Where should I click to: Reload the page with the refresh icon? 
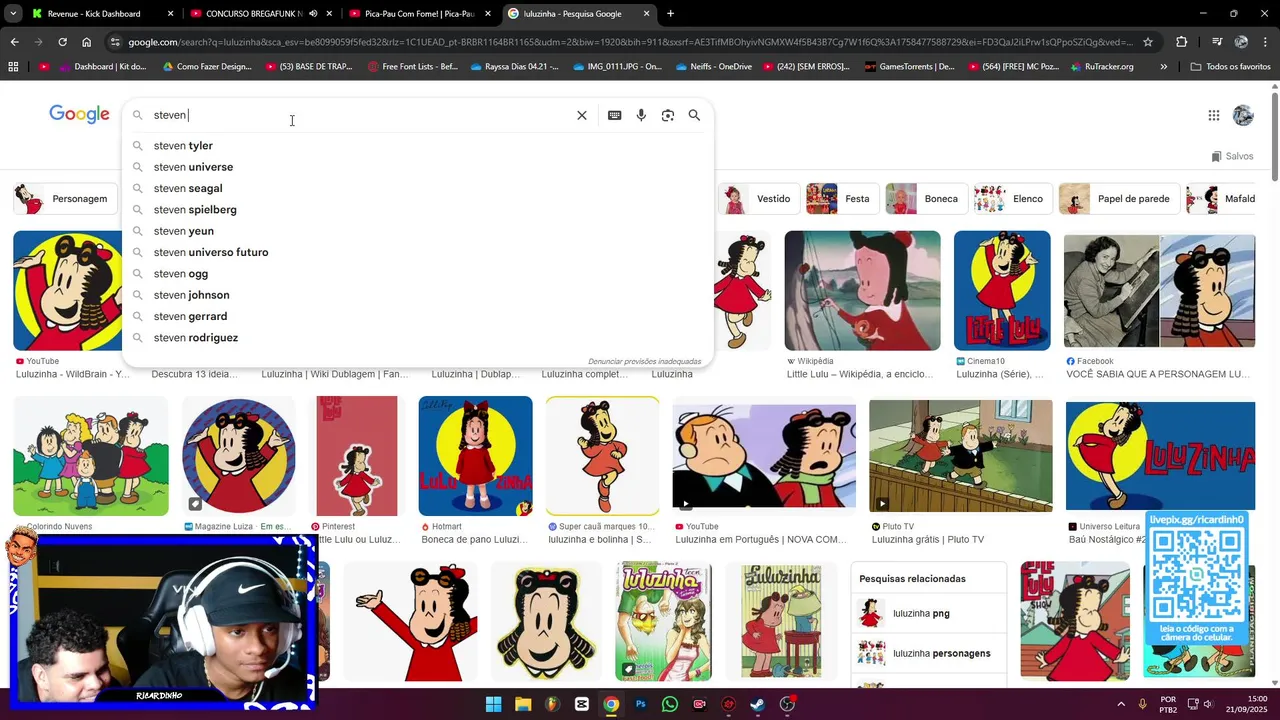pos(62,42)
